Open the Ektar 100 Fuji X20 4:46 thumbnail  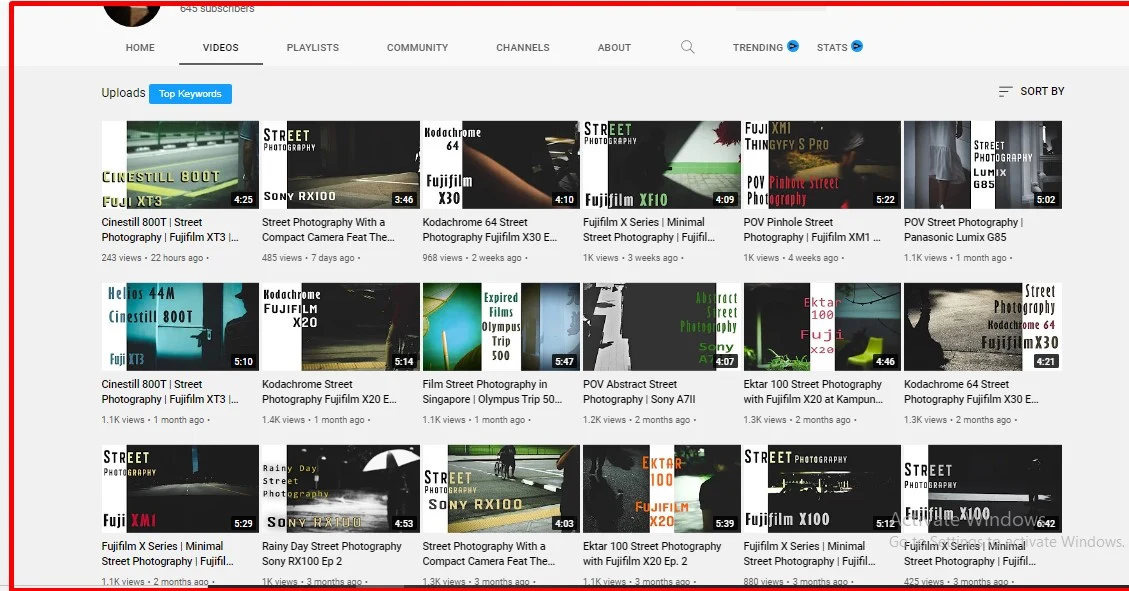tap(822, 327)
